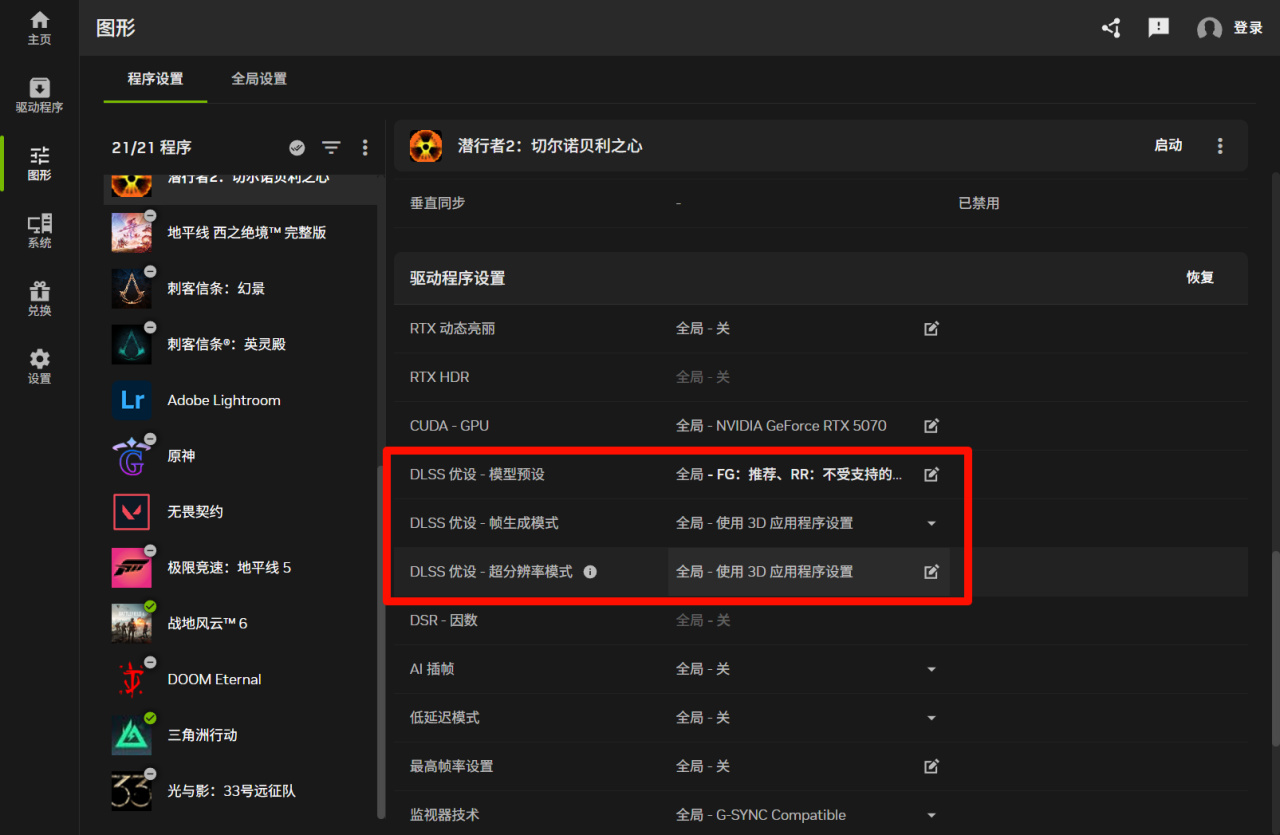Click the 全局 - G-SYNC Compatible value
Viewport: 1280px width, 835px height.
coord(761,815)
